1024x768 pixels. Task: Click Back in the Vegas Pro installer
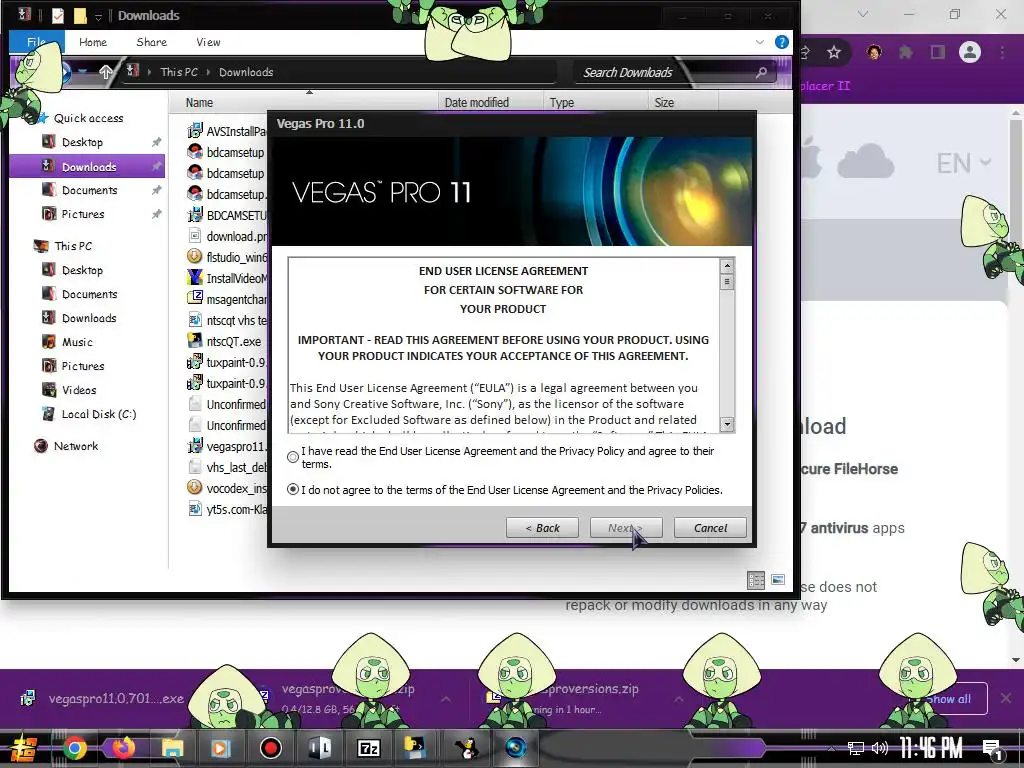pos(542,528)
